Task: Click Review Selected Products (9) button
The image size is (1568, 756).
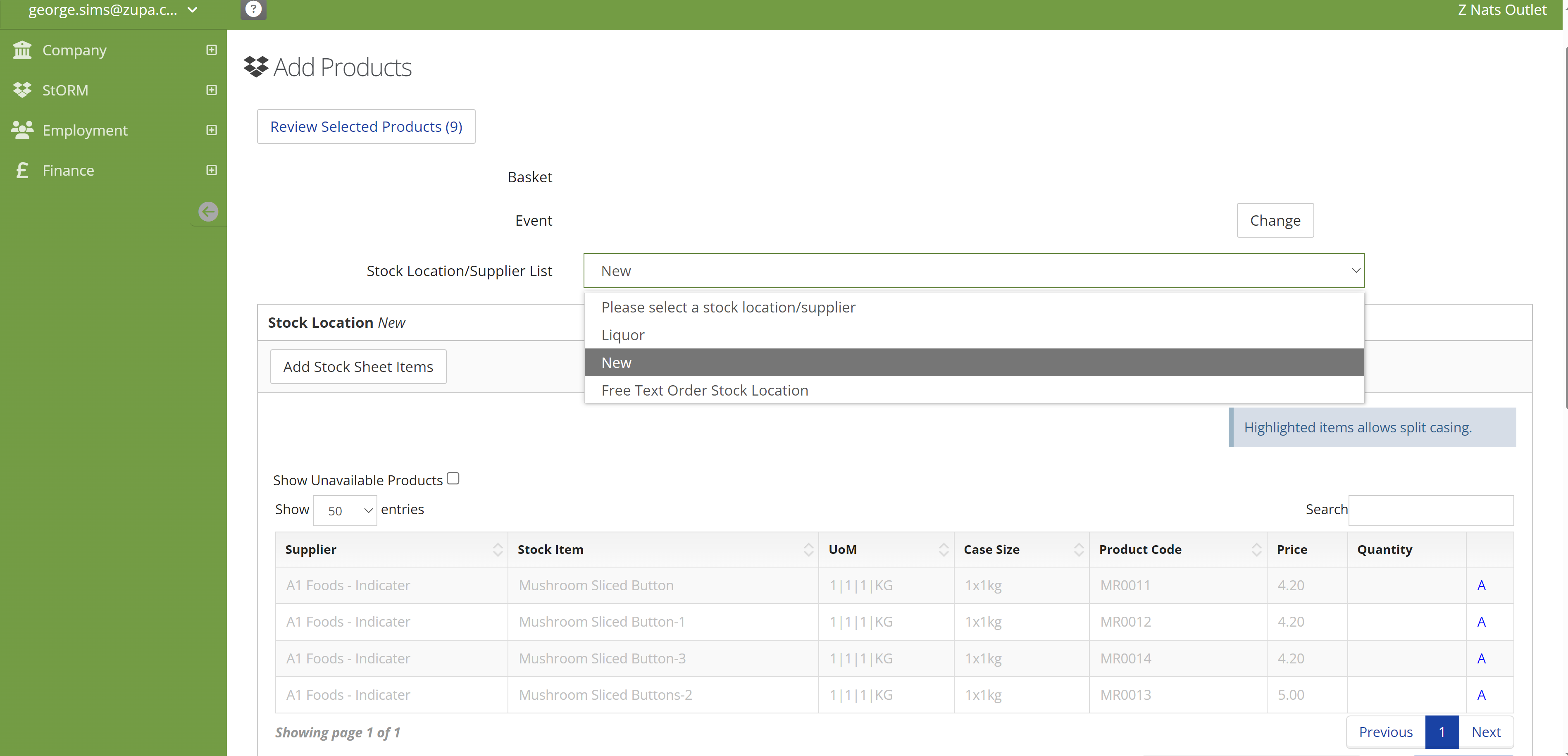Action: click(366, 126)
